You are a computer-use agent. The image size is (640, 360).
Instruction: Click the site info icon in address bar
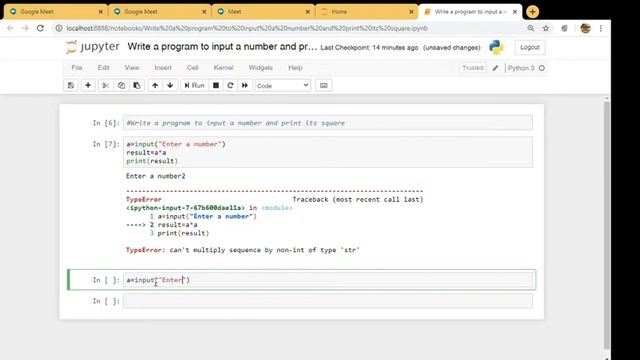tap(59, 28)
